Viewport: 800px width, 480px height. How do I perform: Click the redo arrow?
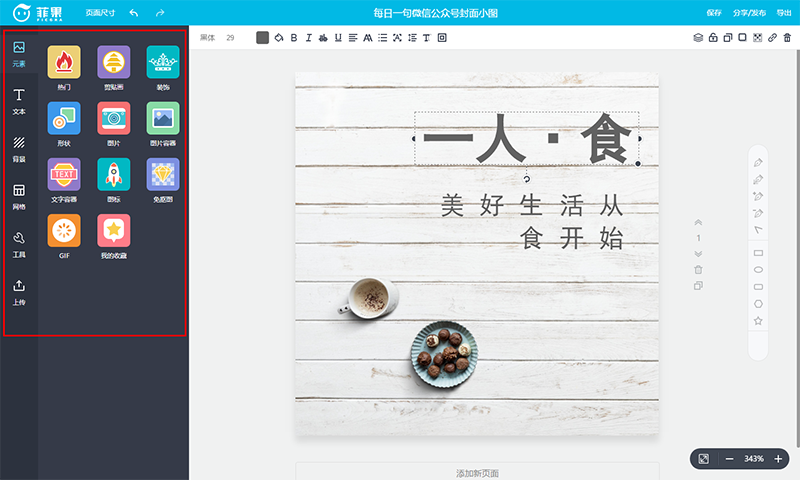pyautogui.click(x=160, y=13)
